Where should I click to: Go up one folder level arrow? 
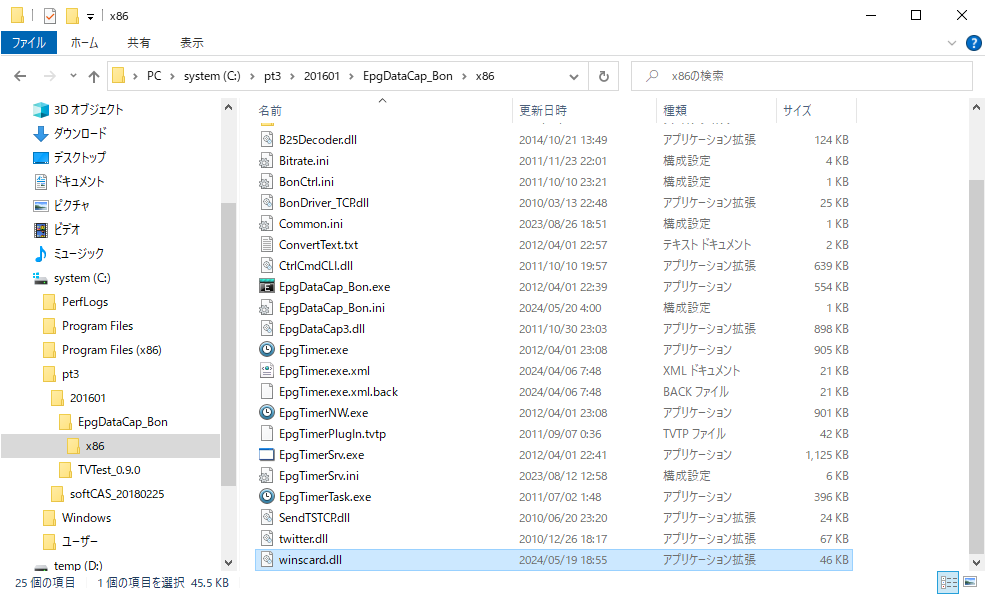point(94,76)
